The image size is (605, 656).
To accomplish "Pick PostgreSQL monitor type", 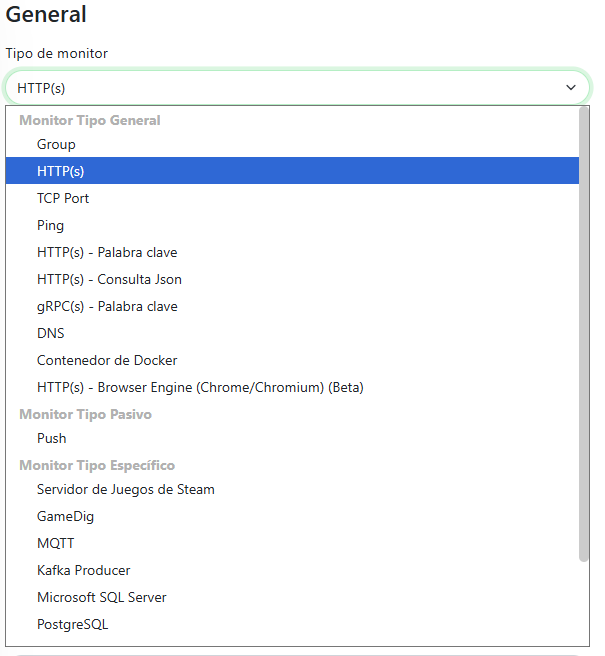I will [x=72, y=625].
